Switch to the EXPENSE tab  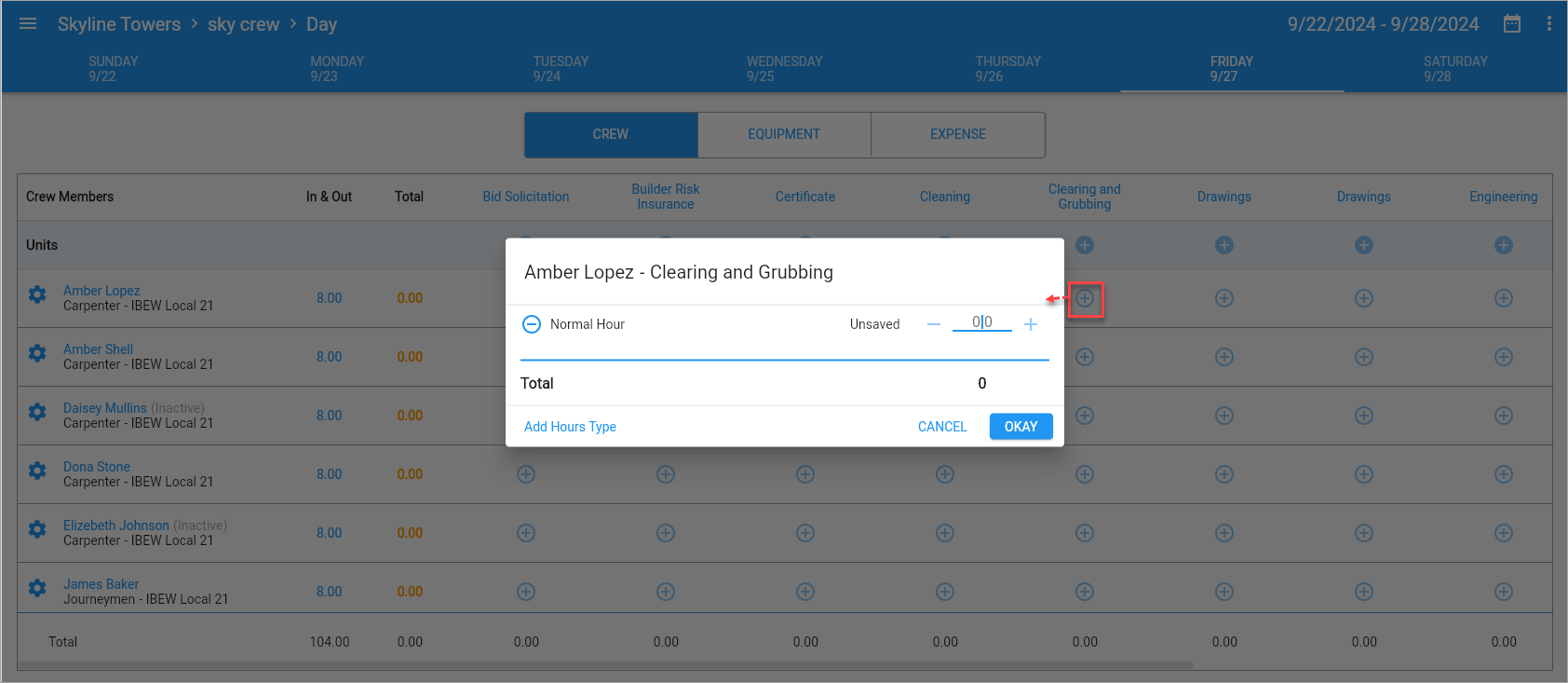[x=958, y=134]
